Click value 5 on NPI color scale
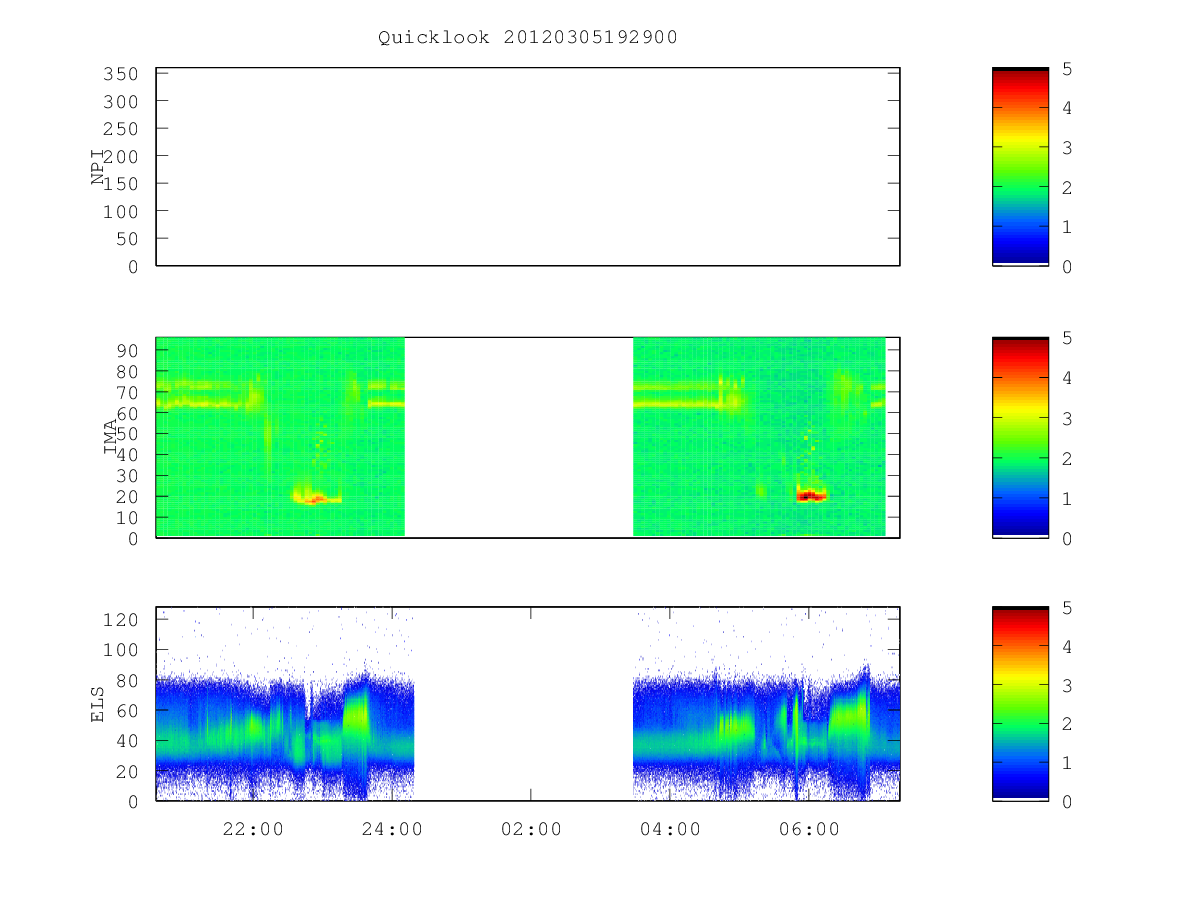1200x900 pixels. (x=1067, y=68)
